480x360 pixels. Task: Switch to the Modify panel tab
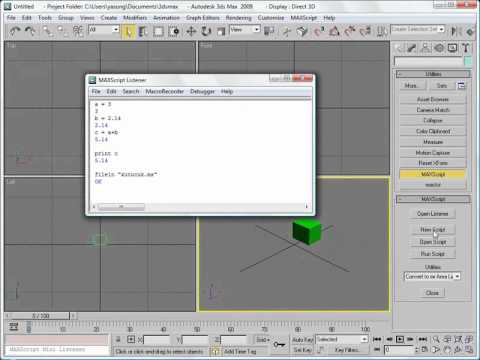tap(412, 48)
